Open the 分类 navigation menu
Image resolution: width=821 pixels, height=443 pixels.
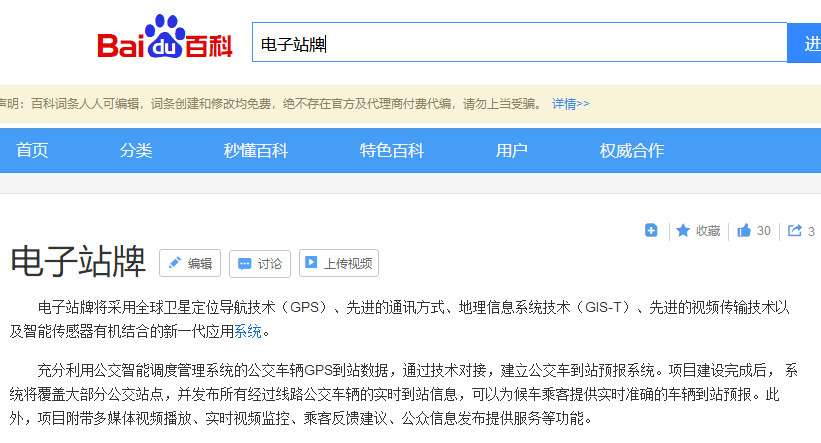coord(136,151)
